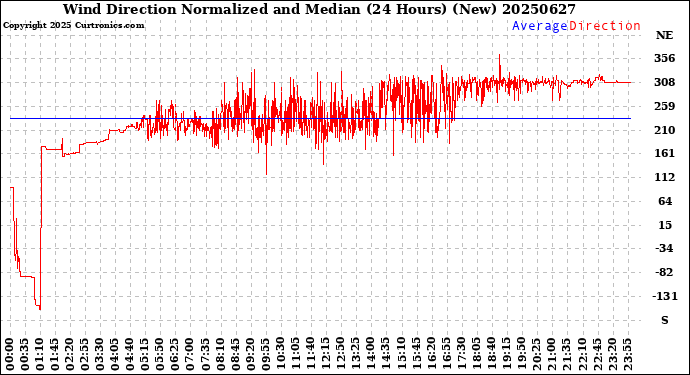Image resolution: width=690 pixels, height=375 pixels.
Task: Click the 09:20 time label
Action: tap(250, 355)
